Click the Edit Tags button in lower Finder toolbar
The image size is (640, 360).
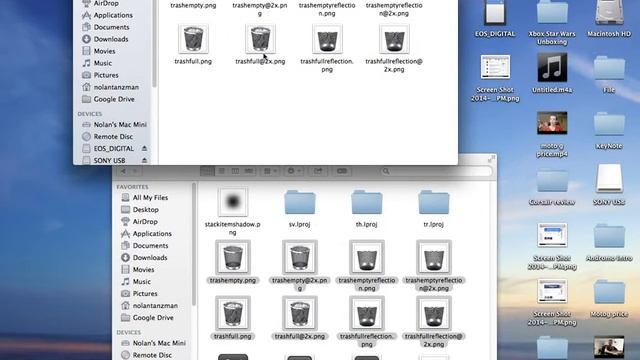[x=342, y=171]
